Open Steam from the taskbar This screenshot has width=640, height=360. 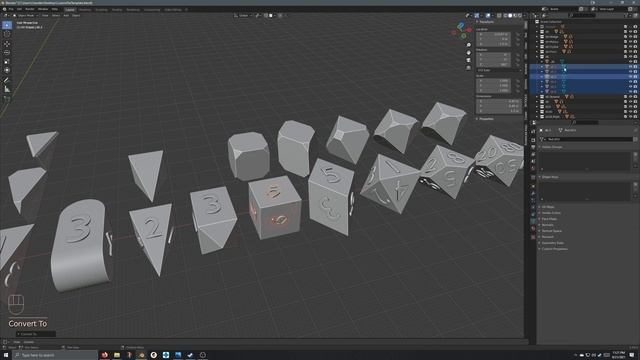click(x=190, y=355)
